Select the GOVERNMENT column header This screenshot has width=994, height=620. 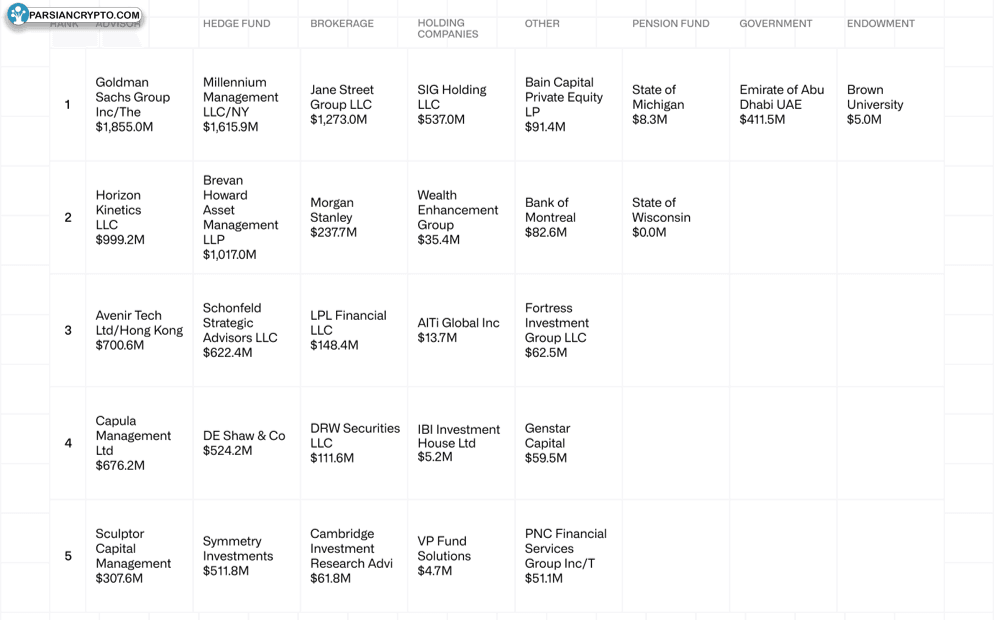[776, 24]
